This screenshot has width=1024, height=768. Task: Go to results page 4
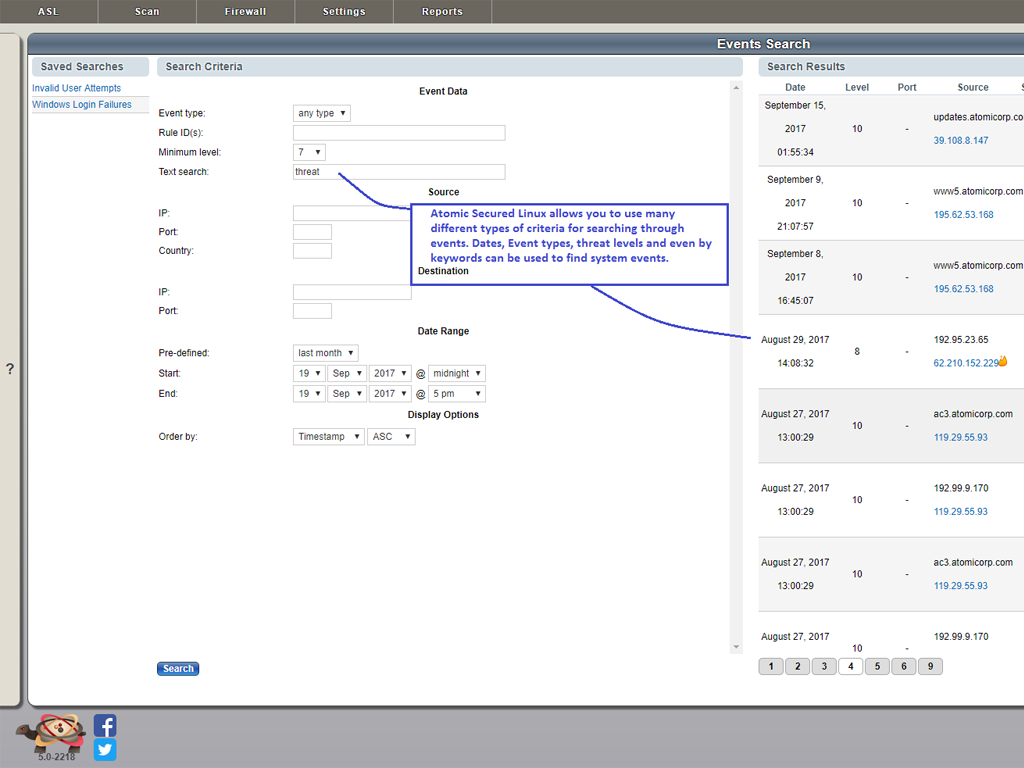pyautogui.click(x=850, y=666)
